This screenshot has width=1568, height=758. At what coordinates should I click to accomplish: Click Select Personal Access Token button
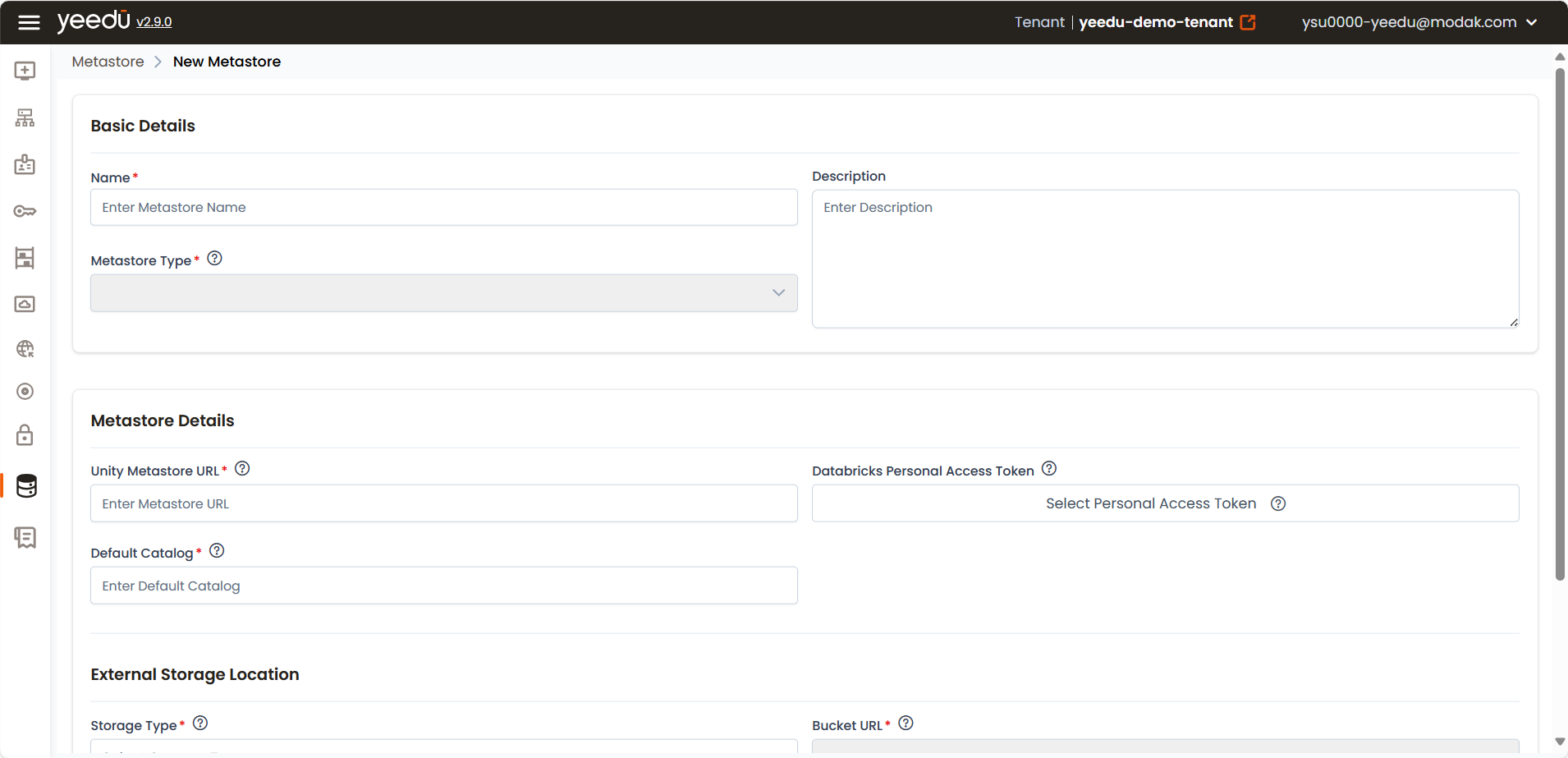click(x=1166, y=503)
